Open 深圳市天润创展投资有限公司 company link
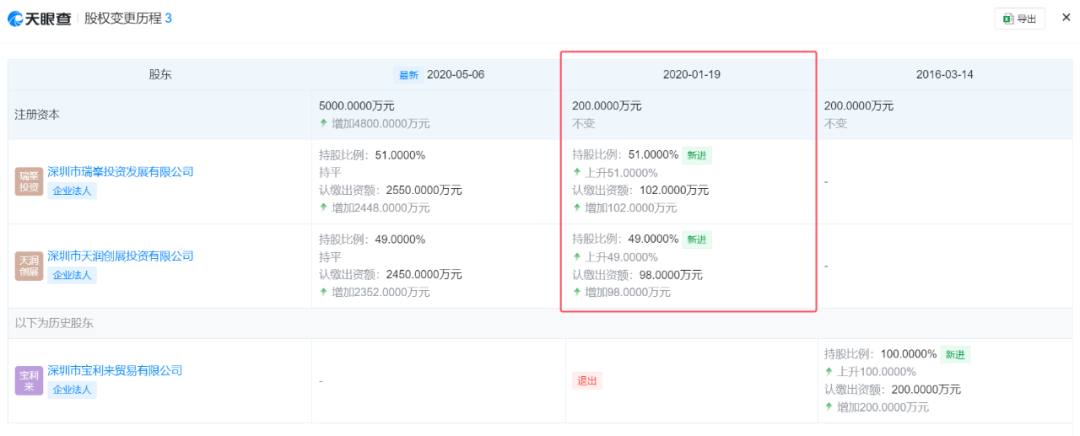Image resolution: width=1080 pixels, height=436 pixels. 121,256
